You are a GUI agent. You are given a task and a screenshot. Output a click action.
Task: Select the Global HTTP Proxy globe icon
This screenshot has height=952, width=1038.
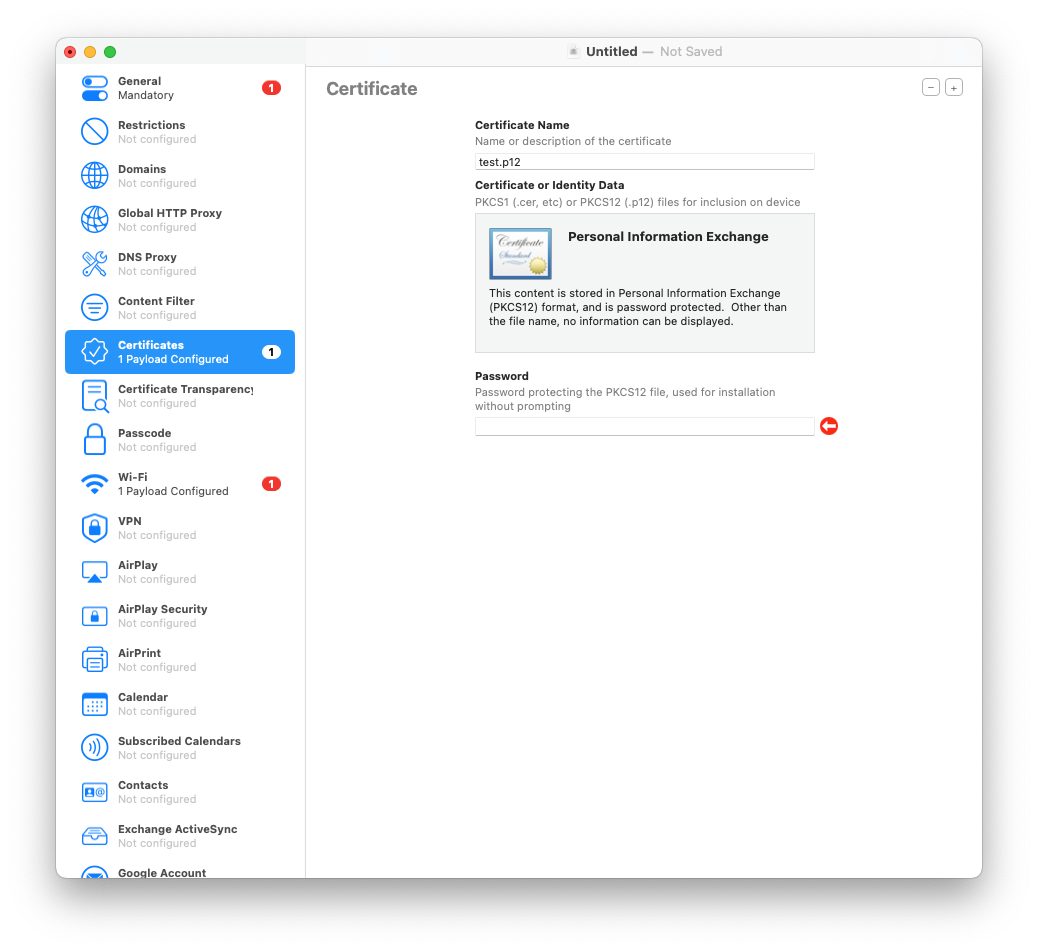[x=95, y=220]
